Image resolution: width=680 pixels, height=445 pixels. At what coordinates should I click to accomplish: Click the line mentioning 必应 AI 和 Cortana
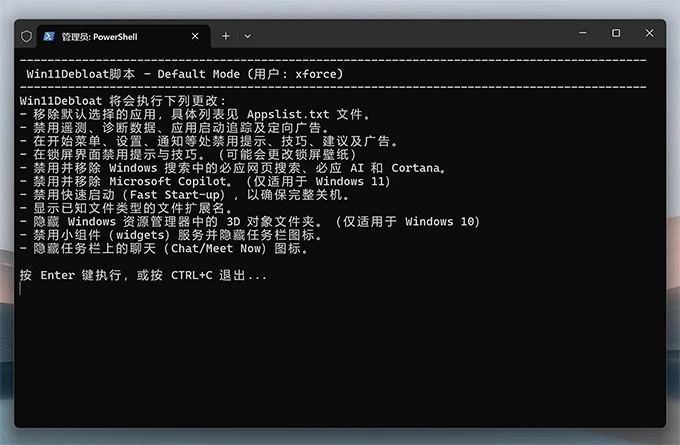[232, 168]
